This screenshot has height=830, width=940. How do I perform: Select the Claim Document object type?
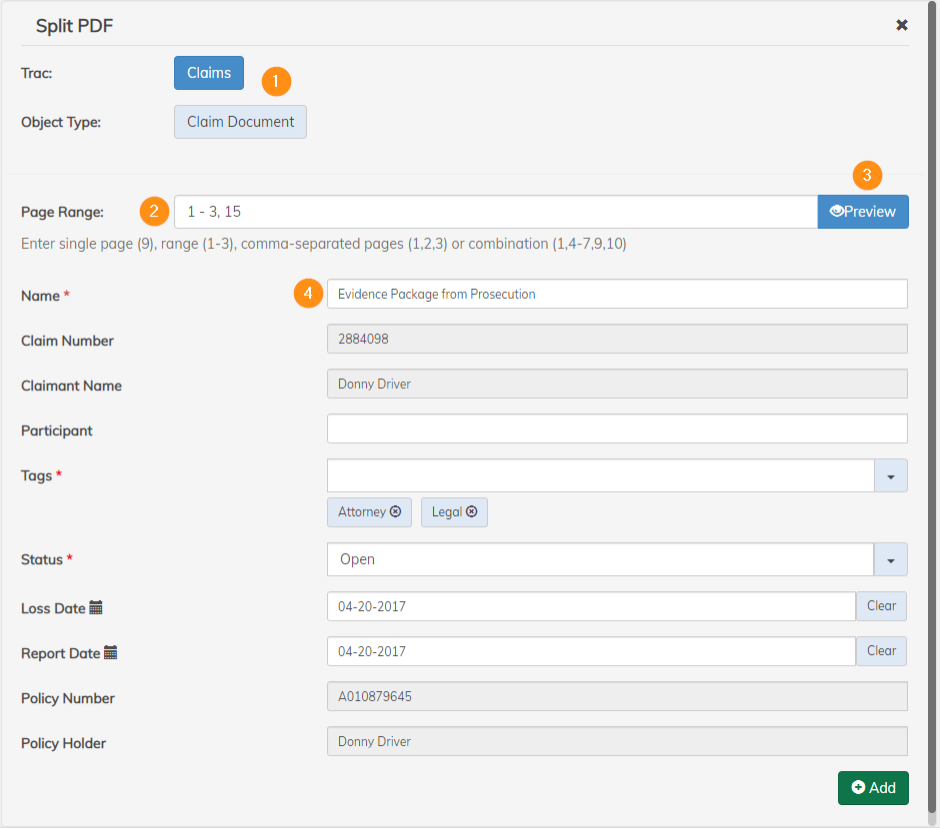[x=240, y=122]
